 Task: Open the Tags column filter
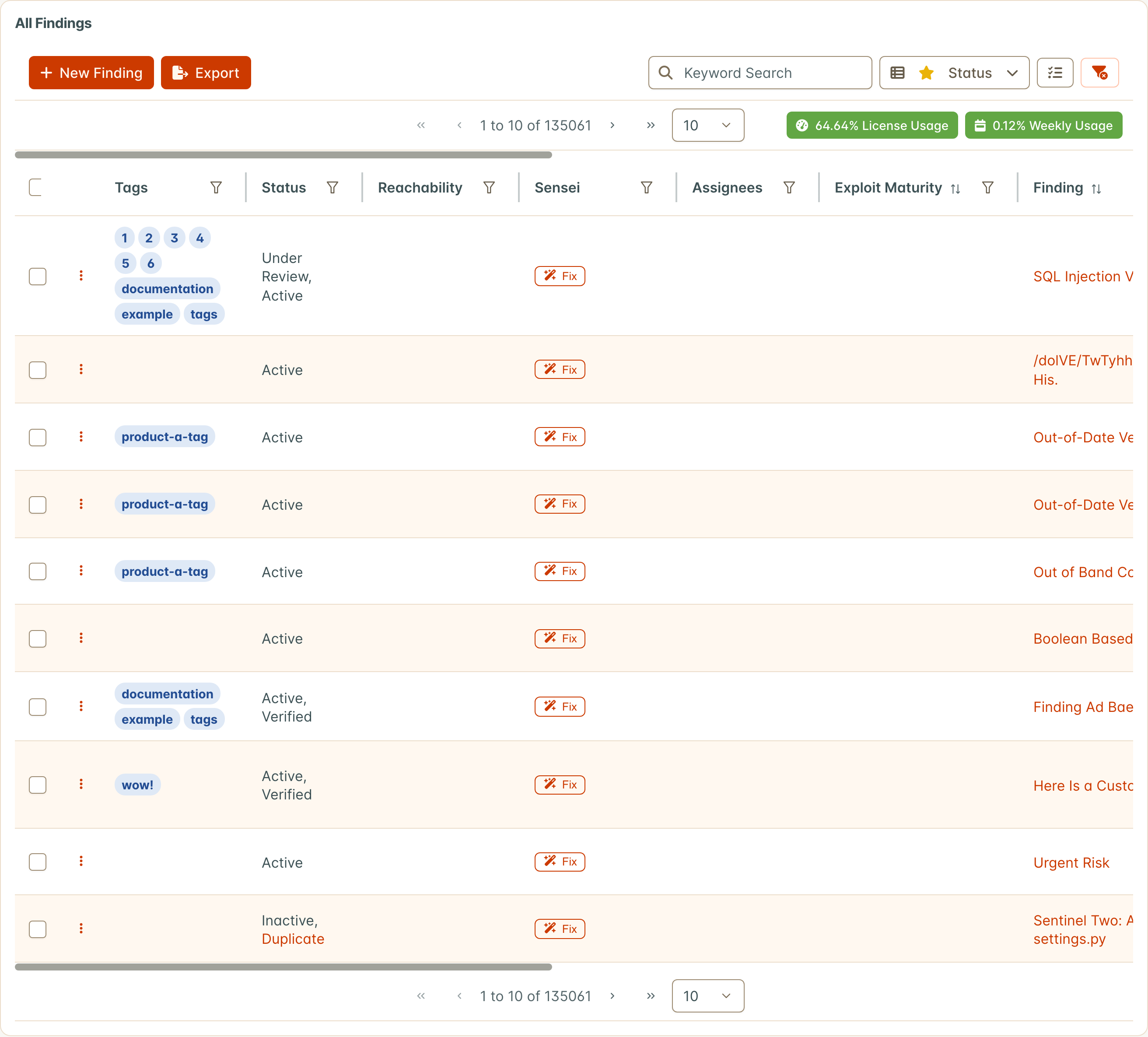point(216,187)
